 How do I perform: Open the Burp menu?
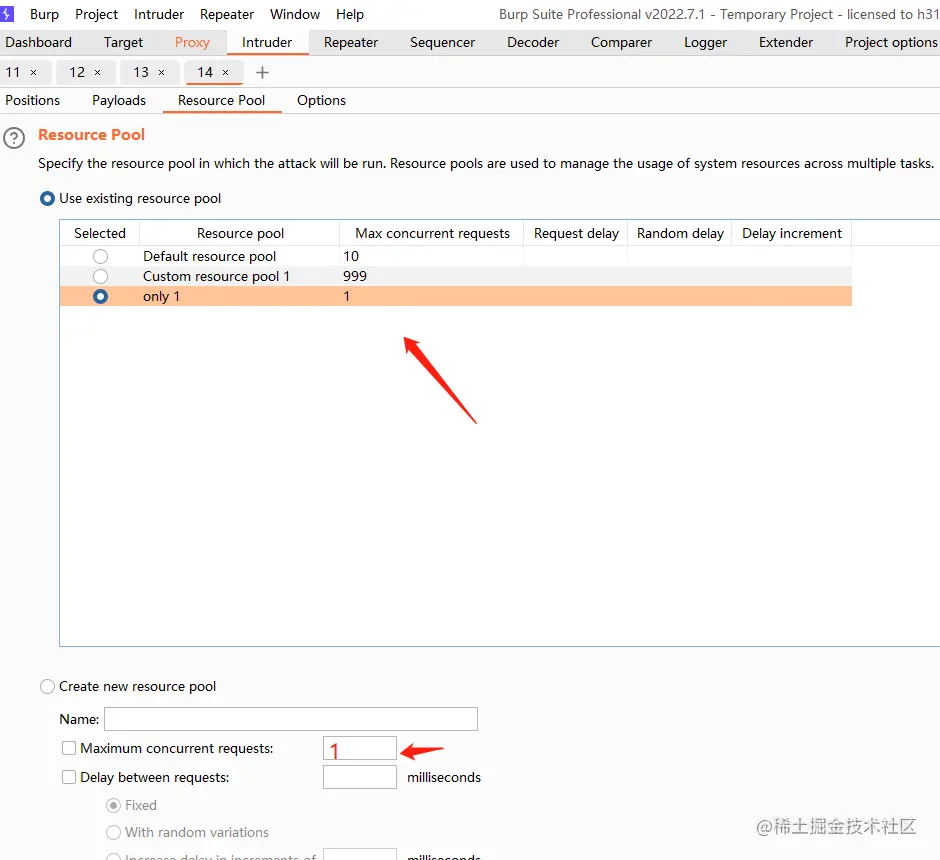point(44,14)
